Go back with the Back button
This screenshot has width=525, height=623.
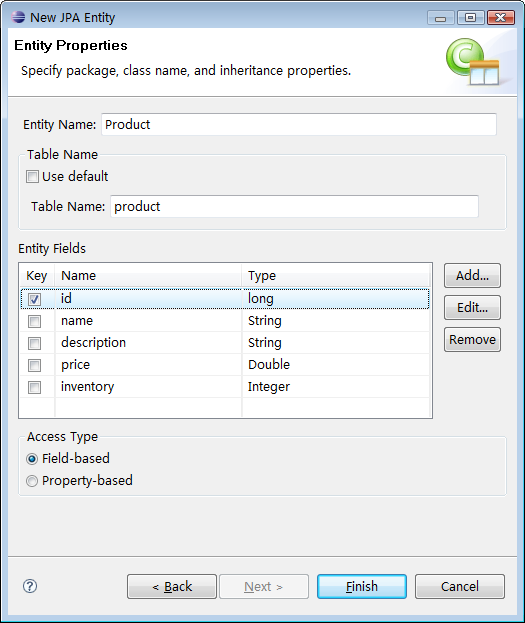tap(172, 586)
